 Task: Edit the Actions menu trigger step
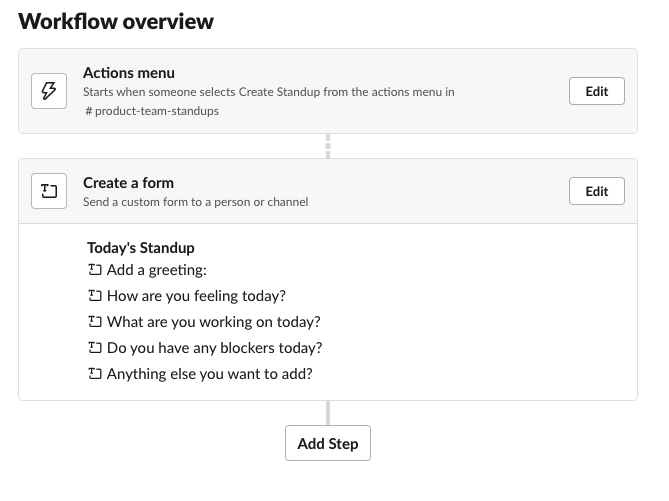[x=596, y=91]
